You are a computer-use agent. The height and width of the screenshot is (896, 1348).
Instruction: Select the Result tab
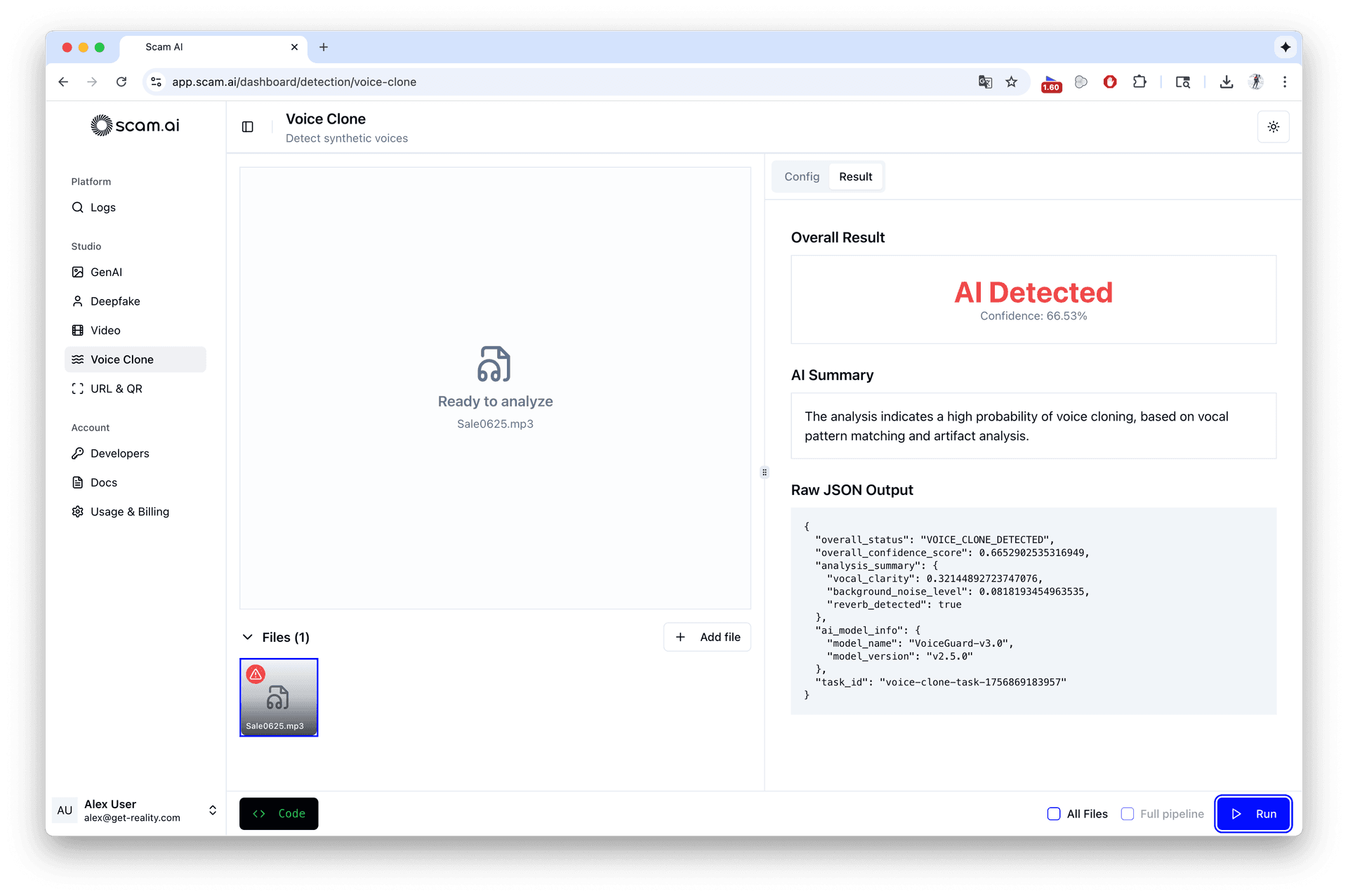point(855,177)
